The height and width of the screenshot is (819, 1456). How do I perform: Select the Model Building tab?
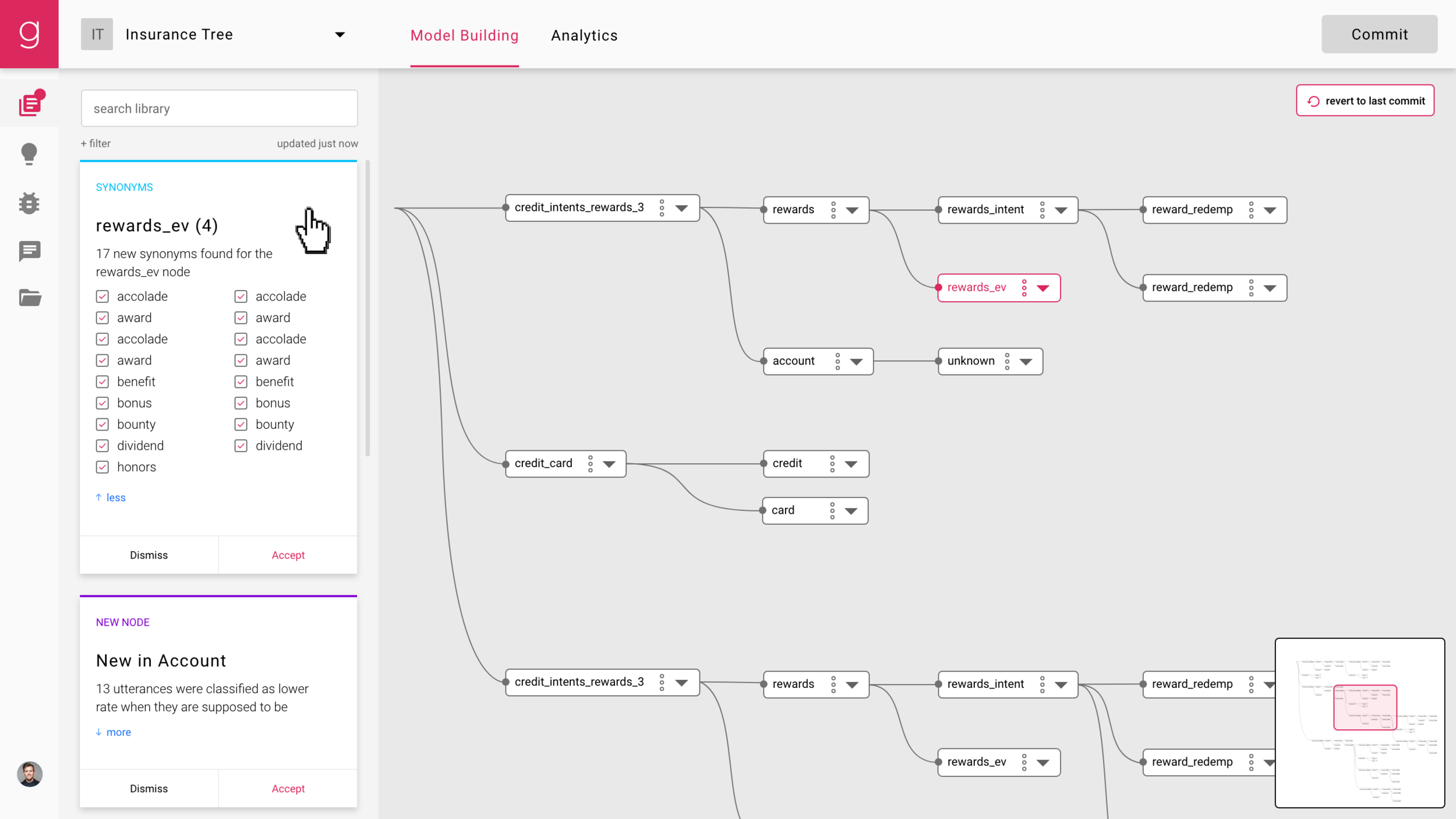[x=464, y=36]
